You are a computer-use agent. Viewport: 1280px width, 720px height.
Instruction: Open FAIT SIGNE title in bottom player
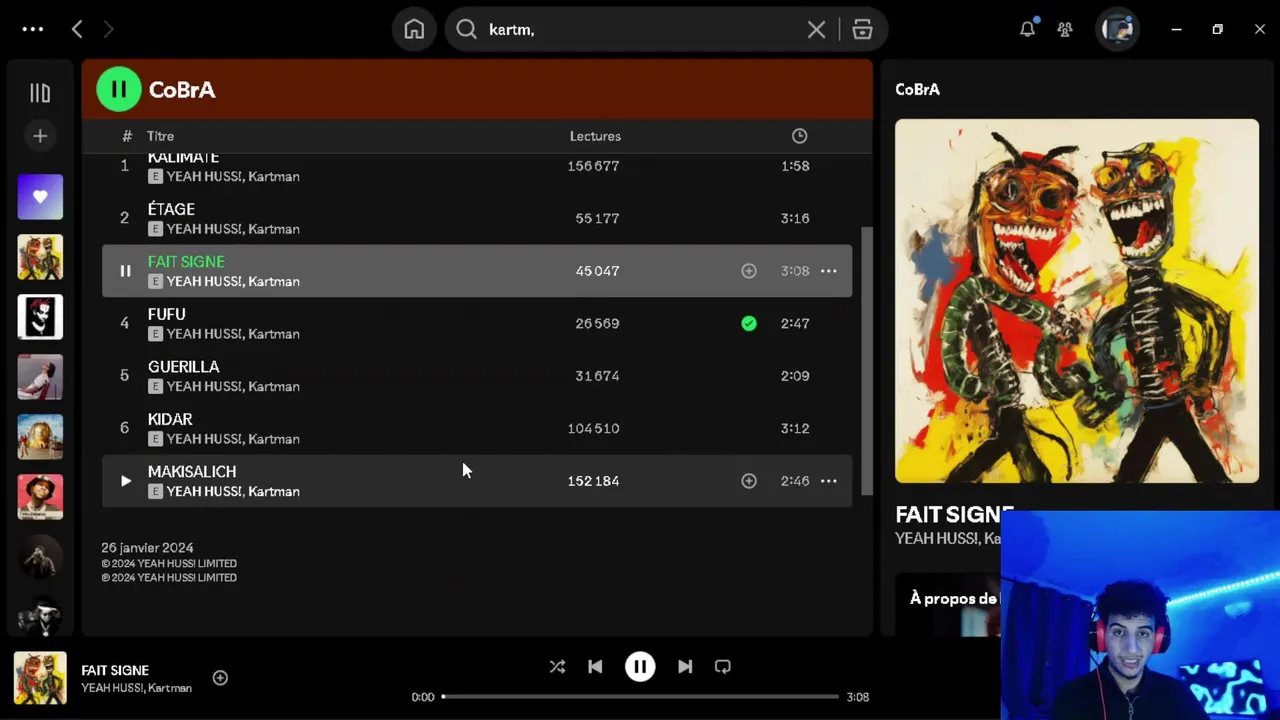115,670
